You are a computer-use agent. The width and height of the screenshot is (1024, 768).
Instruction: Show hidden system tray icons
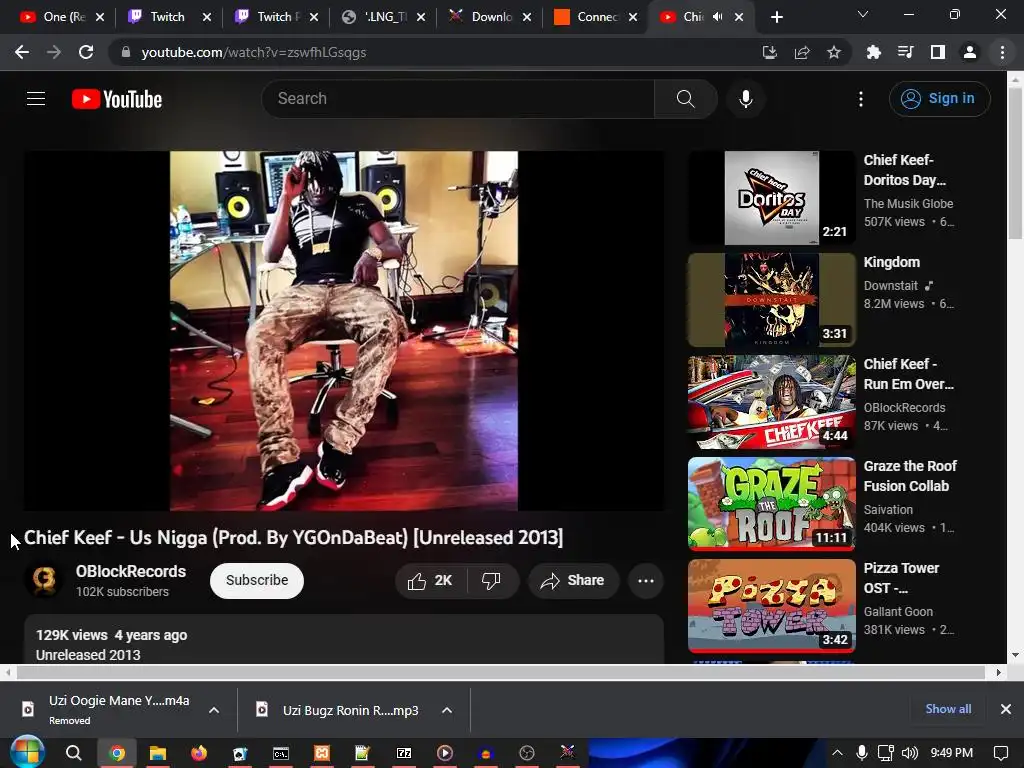[837, 753]
